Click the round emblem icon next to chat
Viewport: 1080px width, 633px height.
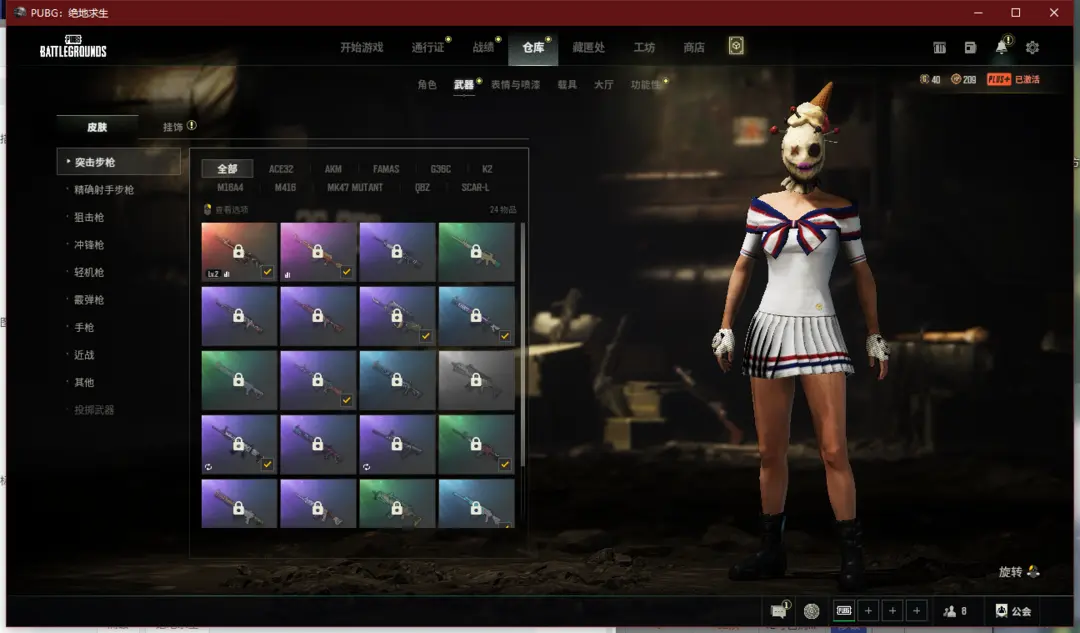[811, 611]
